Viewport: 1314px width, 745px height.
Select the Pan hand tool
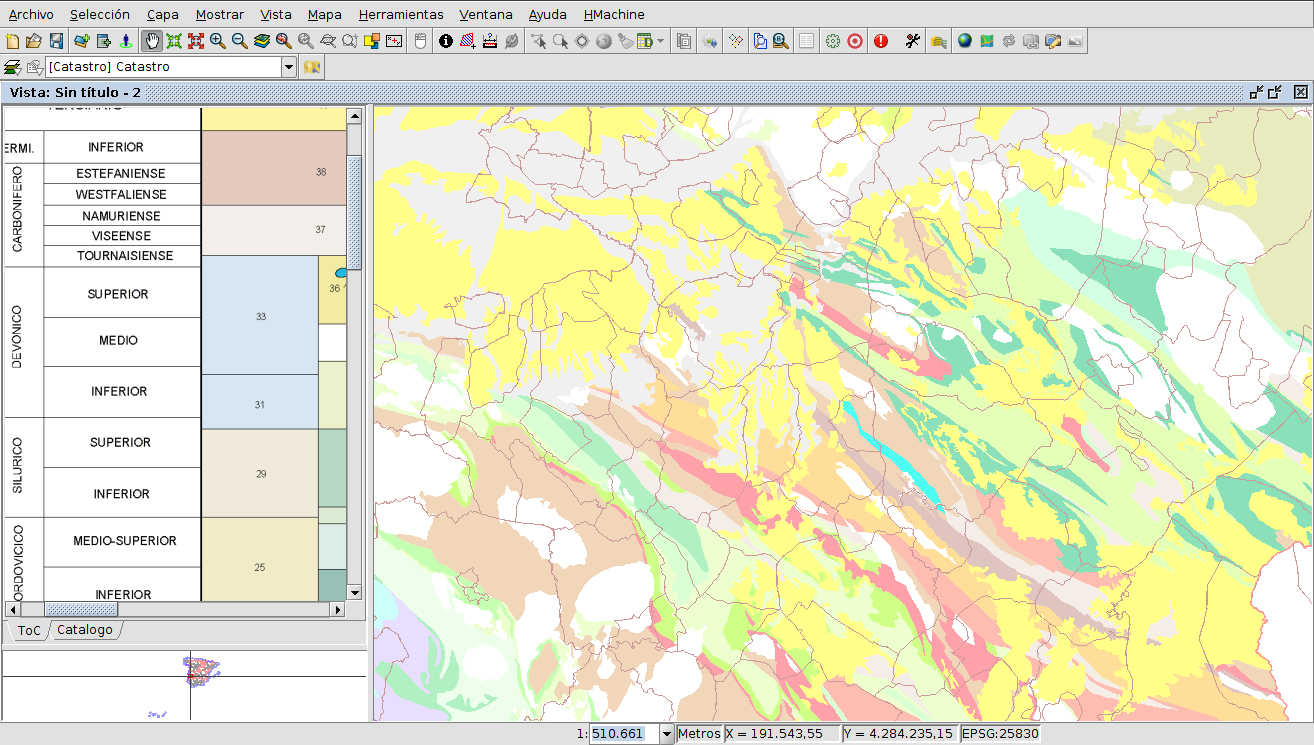click(152, 41)
